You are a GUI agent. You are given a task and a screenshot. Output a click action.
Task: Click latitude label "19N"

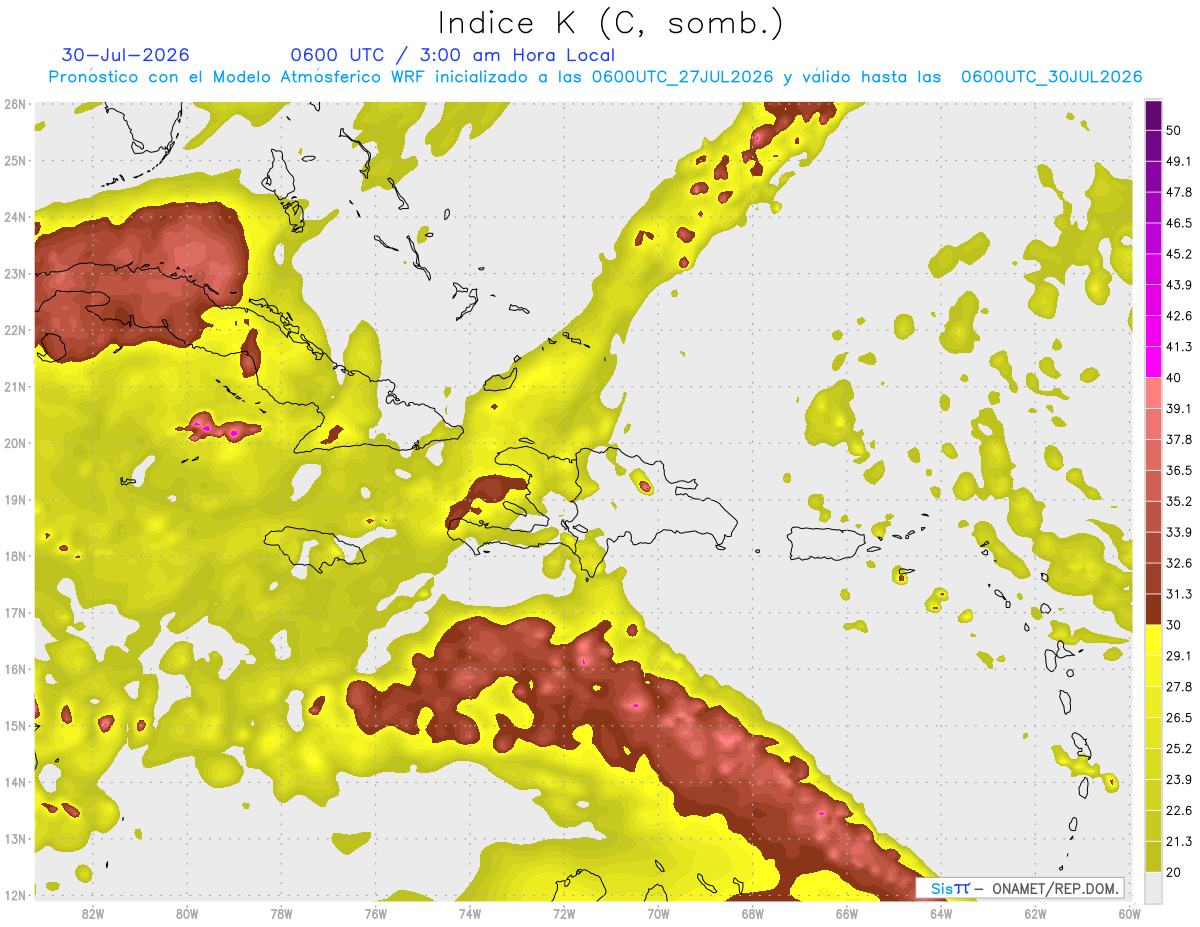15,500
